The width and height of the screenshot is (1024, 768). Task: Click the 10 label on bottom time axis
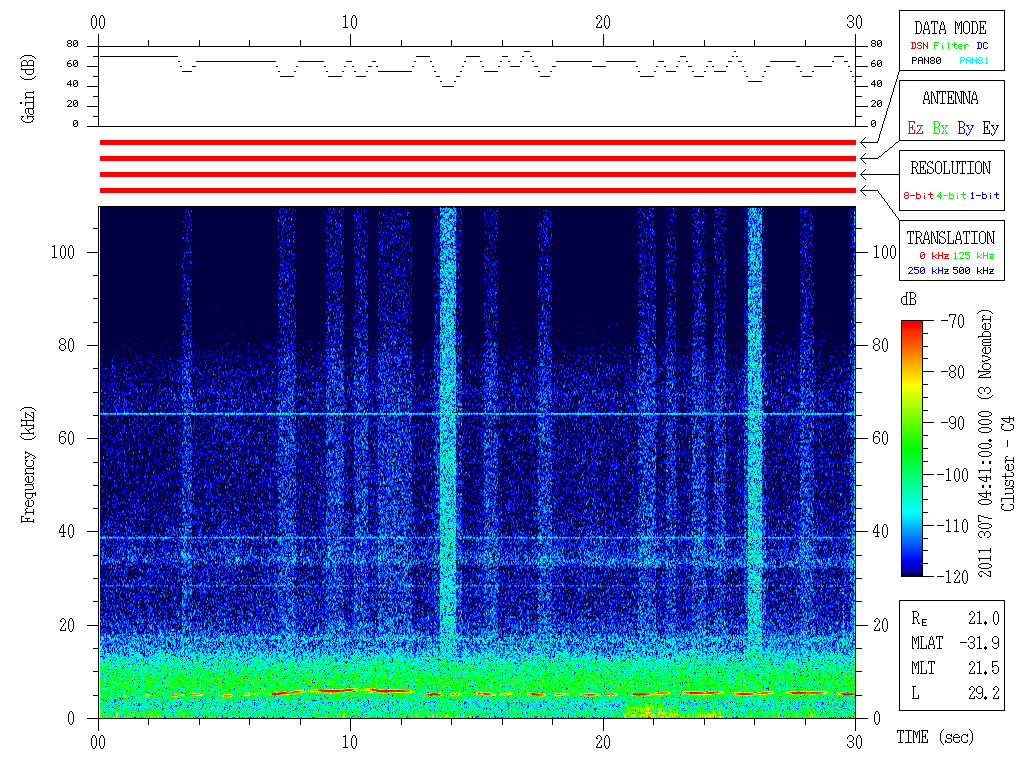point(350,743)
